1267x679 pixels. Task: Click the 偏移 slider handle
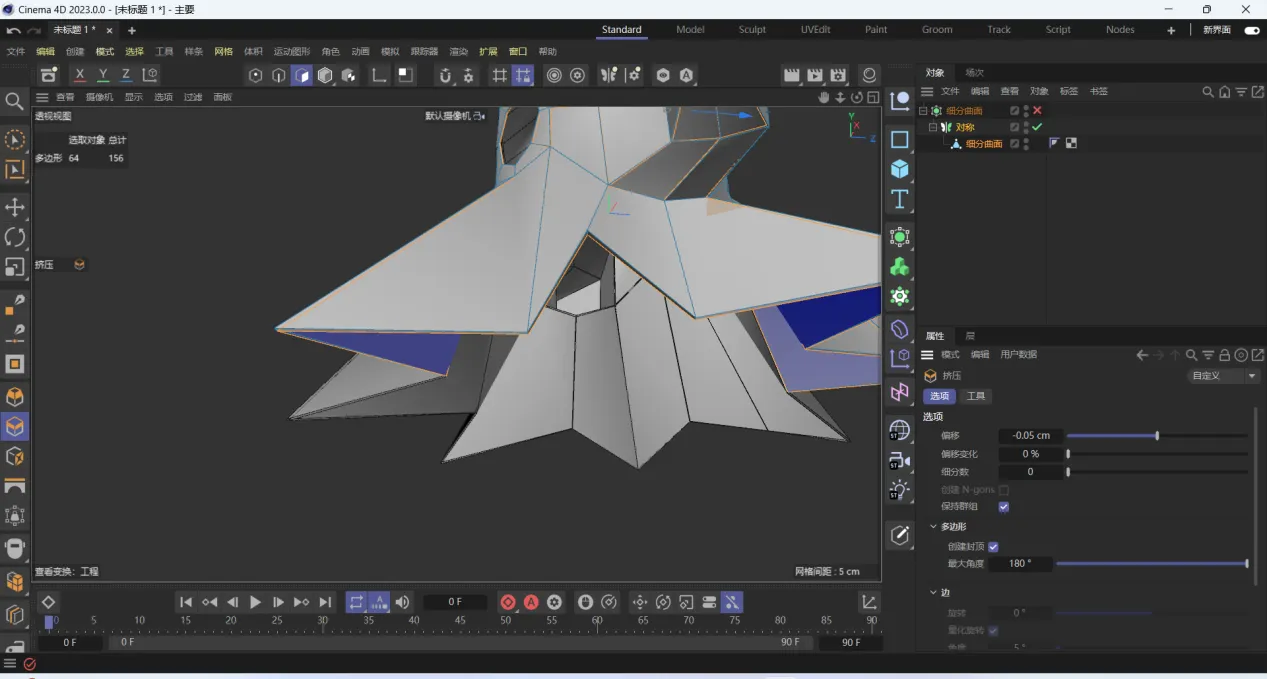(1157, 436)
